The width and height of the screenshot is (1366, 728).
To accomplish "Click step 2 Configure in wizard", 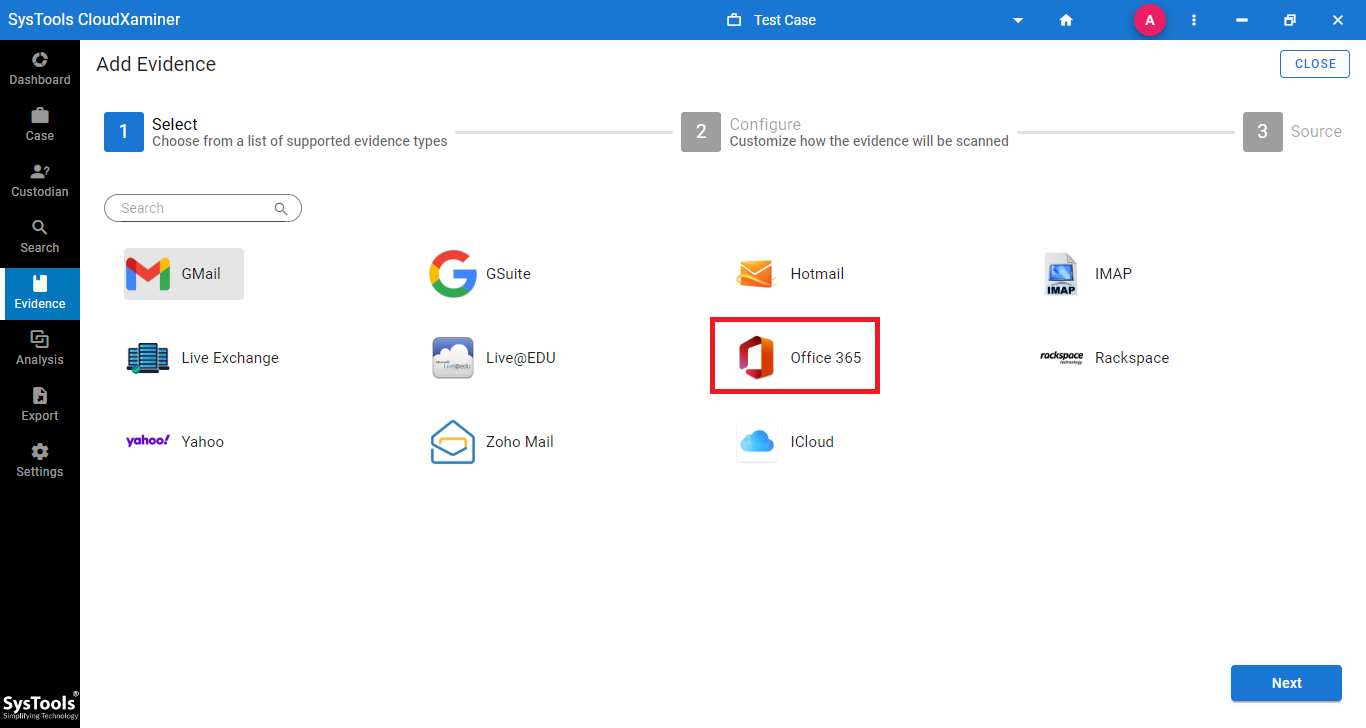I will [845, 132].
